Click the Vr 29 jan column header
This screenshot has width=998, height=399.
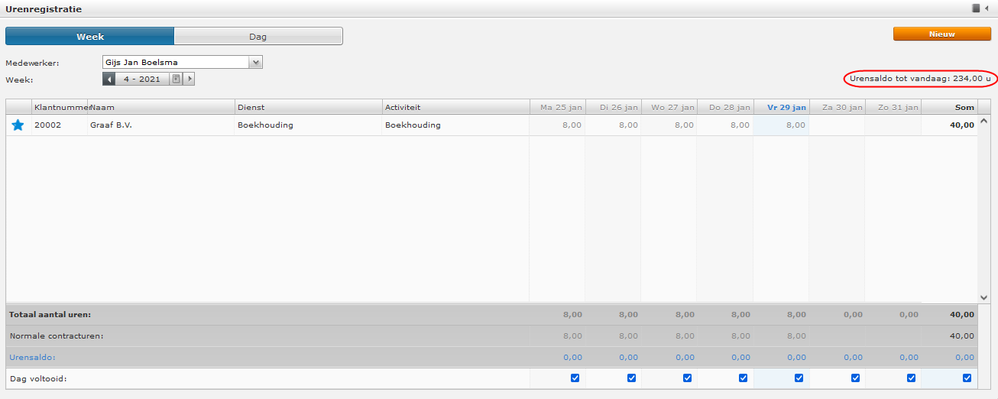click(x=782, y=108)
